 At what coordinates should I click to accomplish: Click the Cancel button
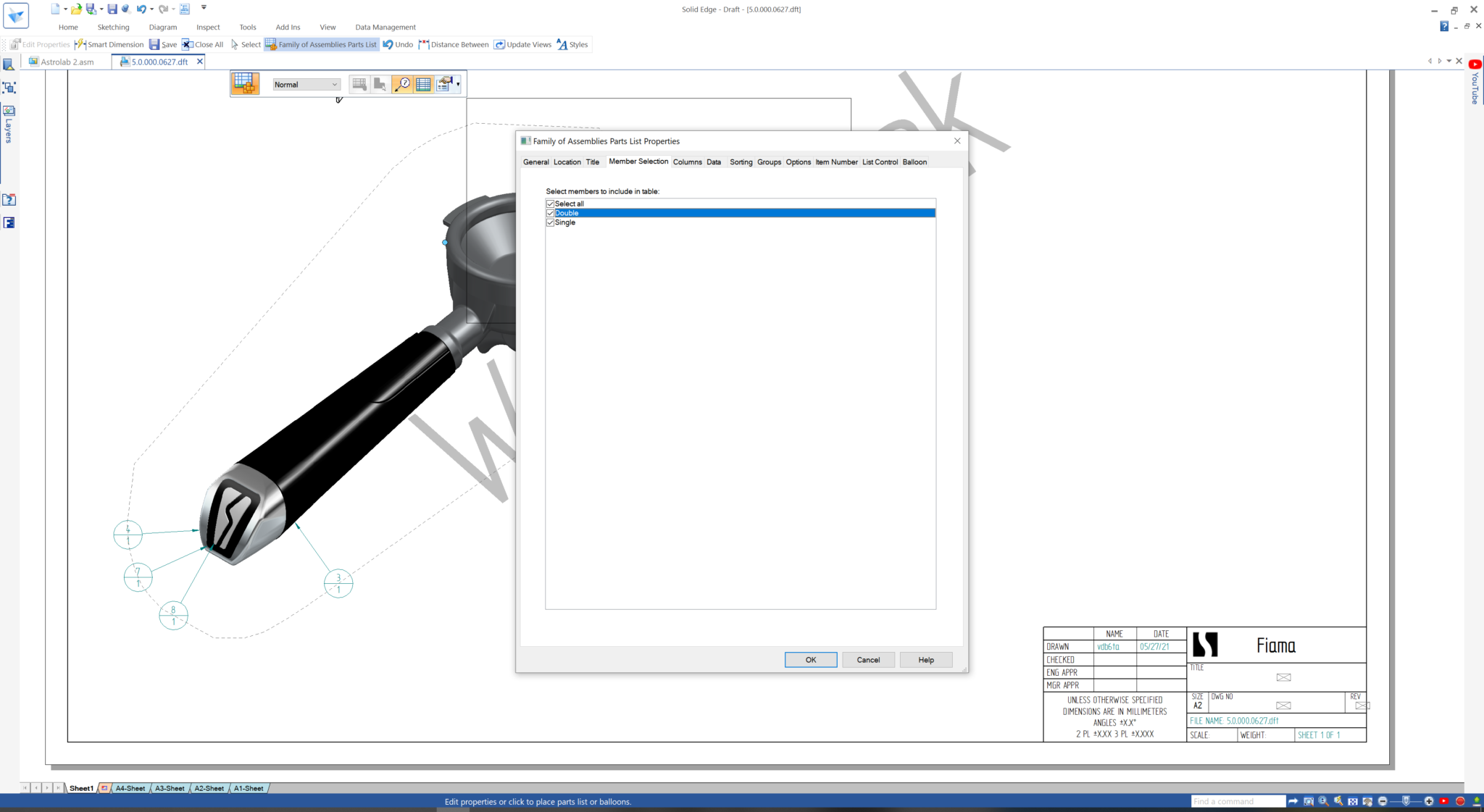867,659
